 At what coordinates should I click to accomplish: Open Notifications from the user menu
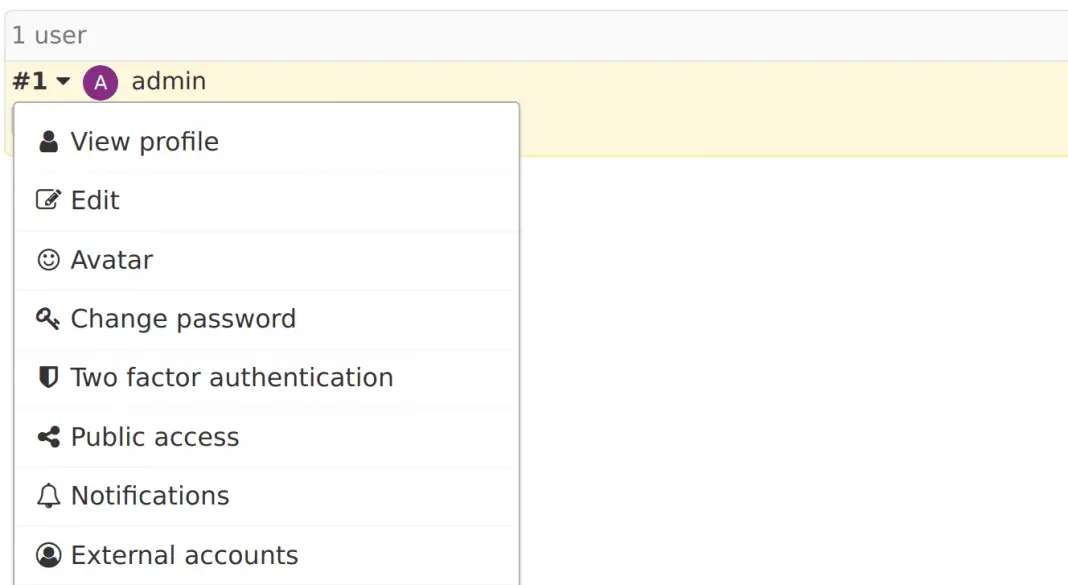(148, 495)
